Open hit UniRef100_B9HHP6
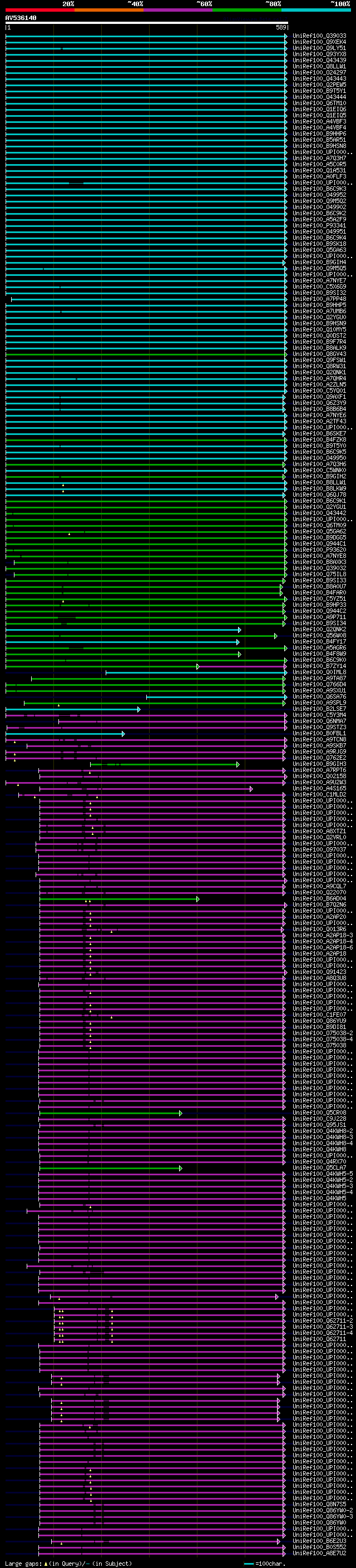Image resolution: width=356 pixels, height=1568 pixels. pos(319,134)
